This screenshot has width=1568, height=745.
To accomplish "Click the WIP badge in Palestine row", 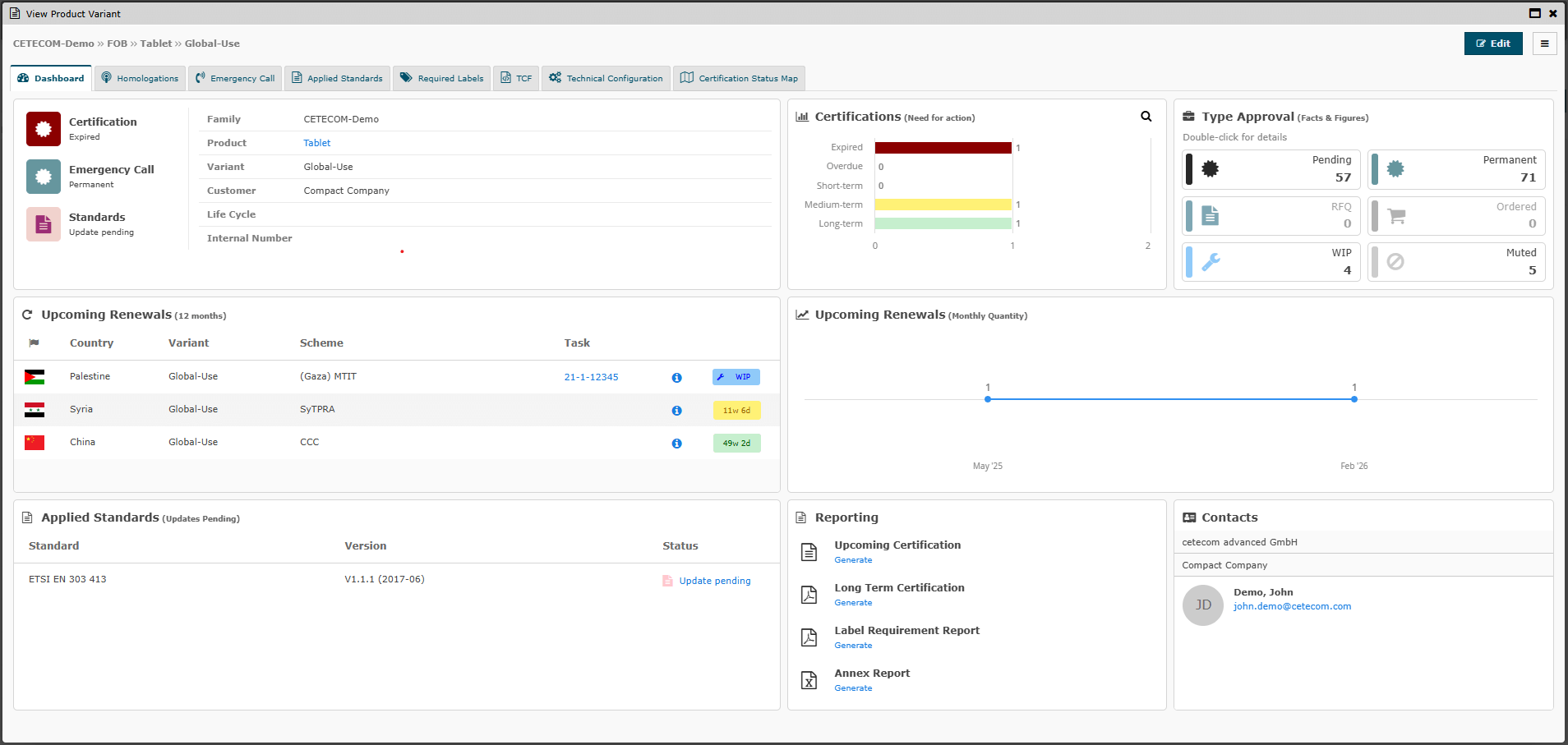I will click(736, 377).
